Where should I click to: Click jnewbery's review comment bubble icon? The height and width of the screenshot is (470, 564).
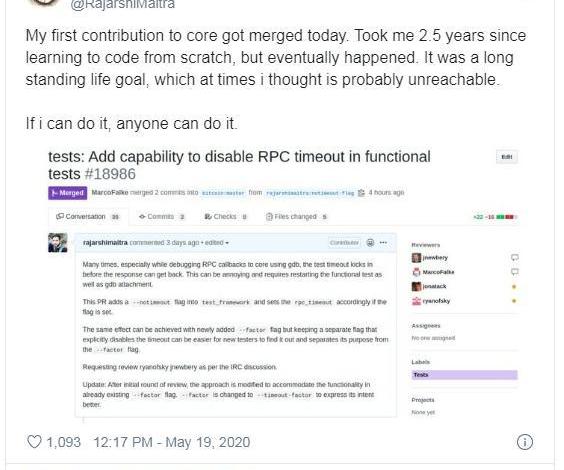pos(515,257)
